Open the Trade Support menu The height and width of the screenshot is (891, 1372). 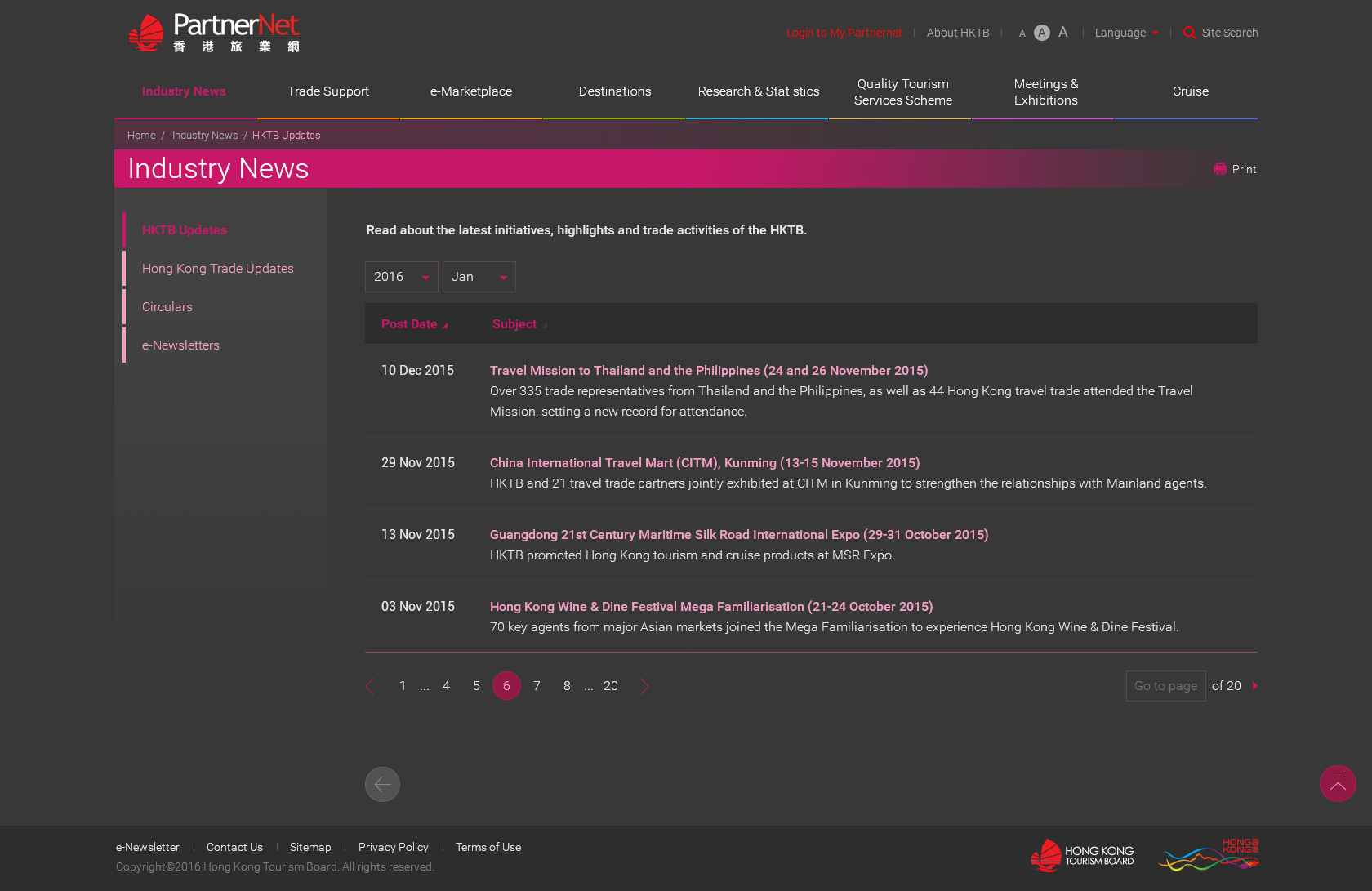pos(327,91)
